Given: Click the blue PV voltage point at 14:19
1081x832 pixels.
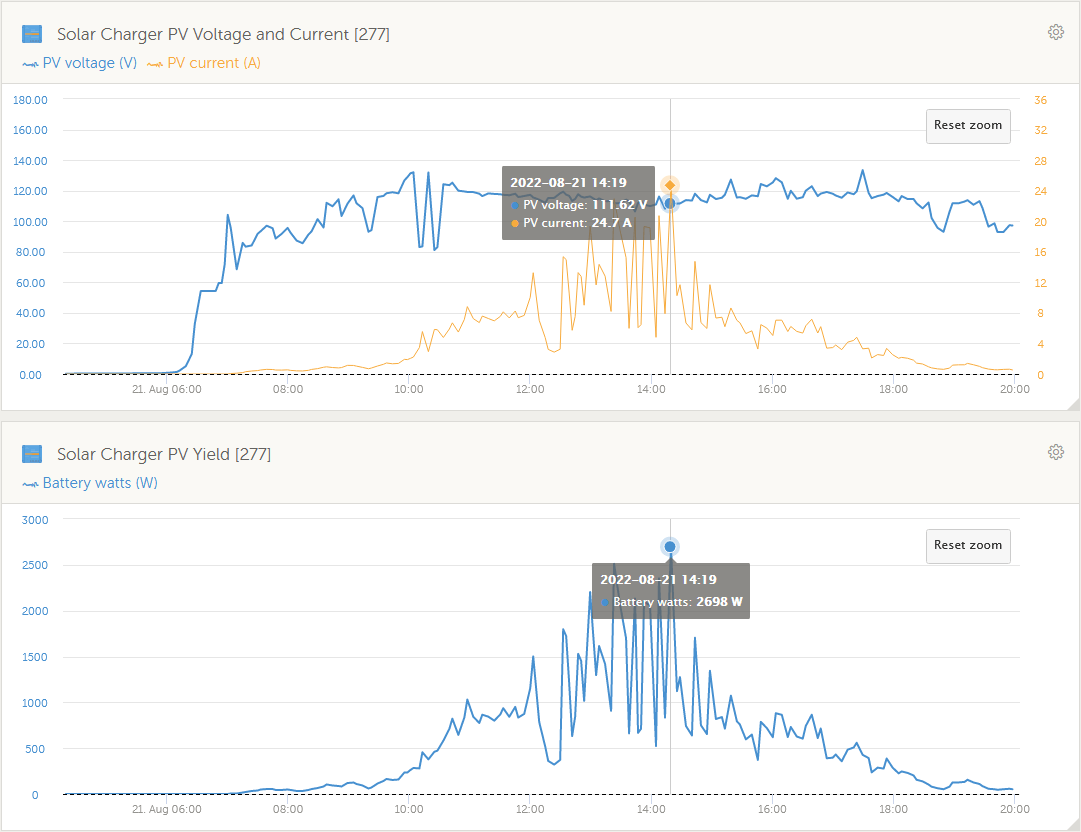Looking at the screenshot, I should [x=670, y=203].
